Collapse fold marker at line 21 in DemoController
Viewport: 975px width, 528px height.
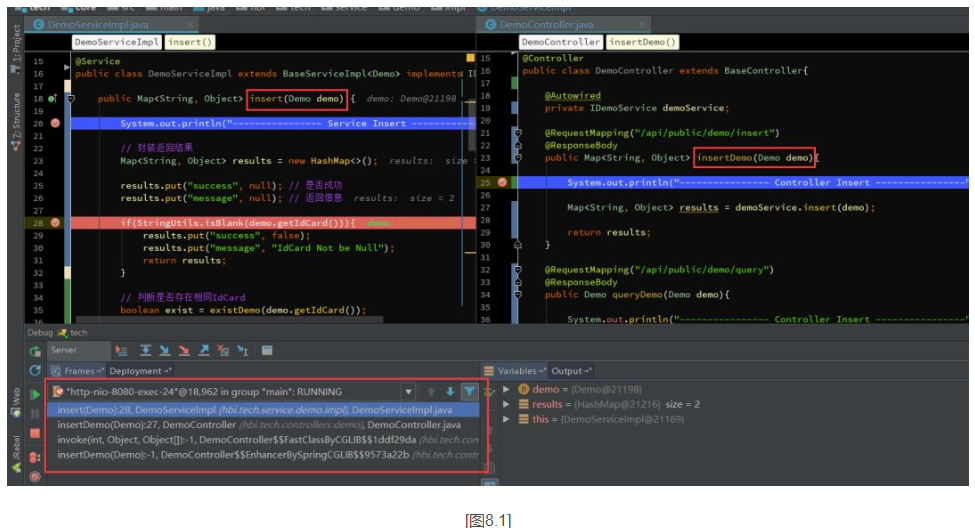click(x=517, y=132)
